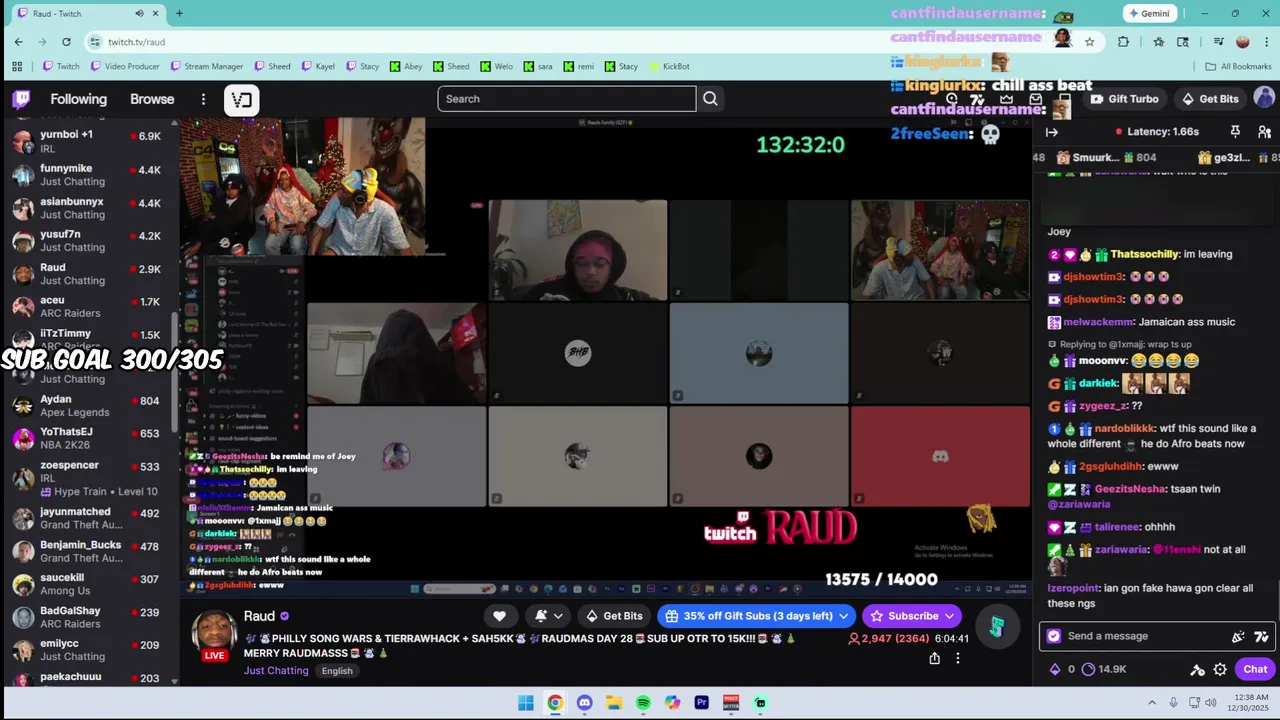The image size is (1280, 720).
Task: Open chat community users list icon
Action: [1264, 132]
